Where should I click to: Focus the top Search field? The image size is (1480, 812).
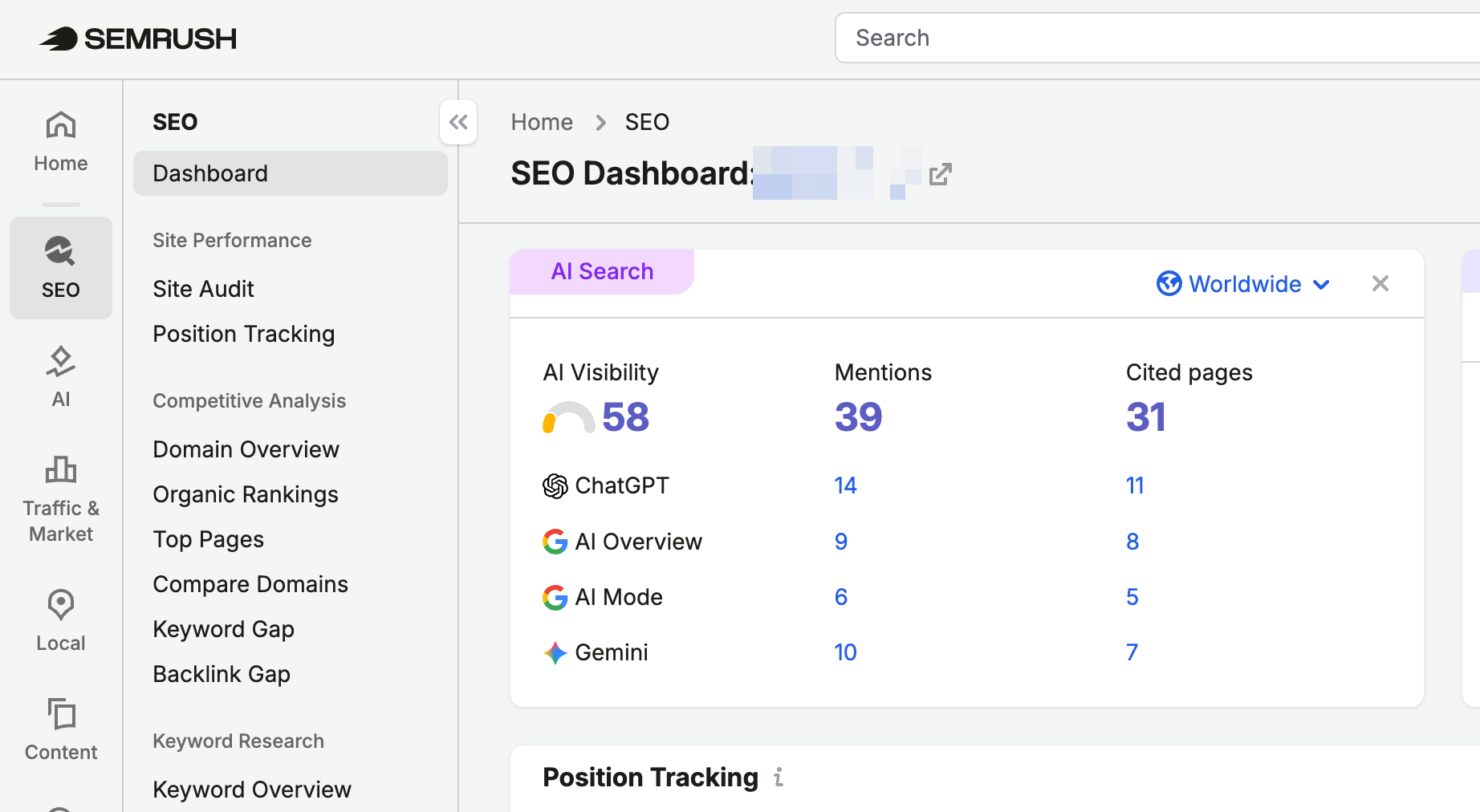tap(1157, 38)
